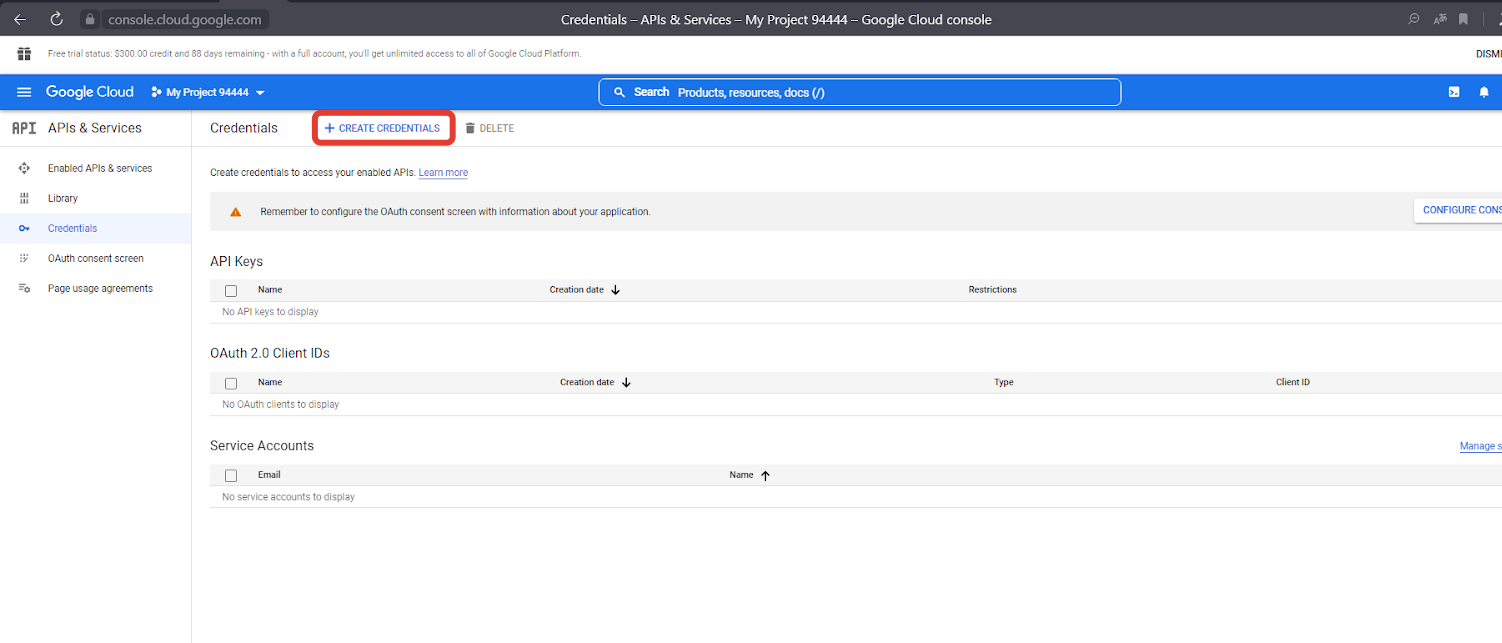1502x643 pixels.
Task: Click Creation date header in API Keys table
Action: pyautogui.click(x=577, y=290)
